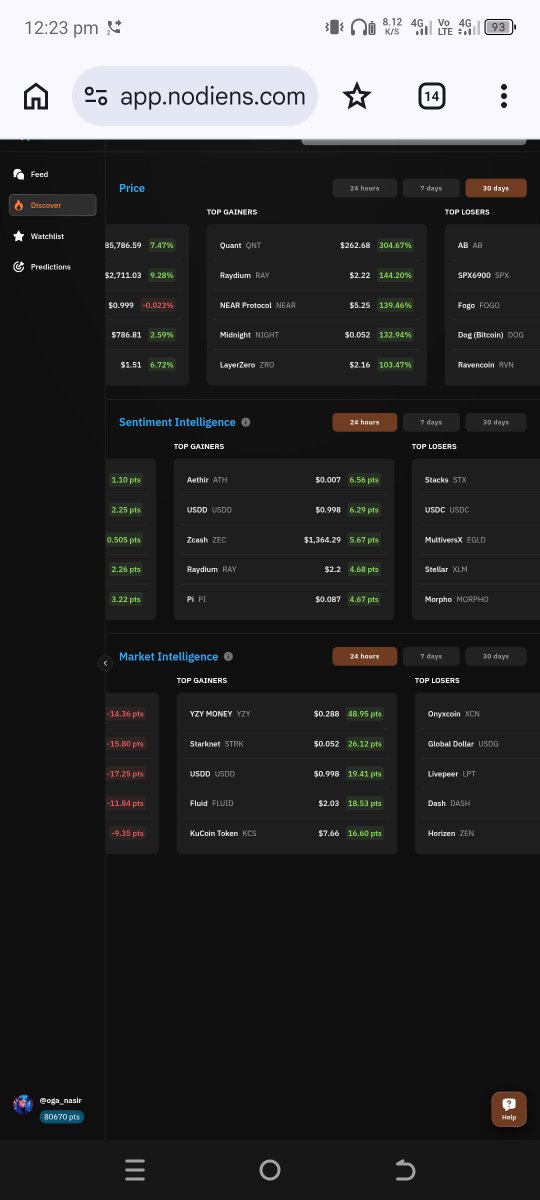Open Fogo FOGO row

pyautogui.click(x=492, y=305)
